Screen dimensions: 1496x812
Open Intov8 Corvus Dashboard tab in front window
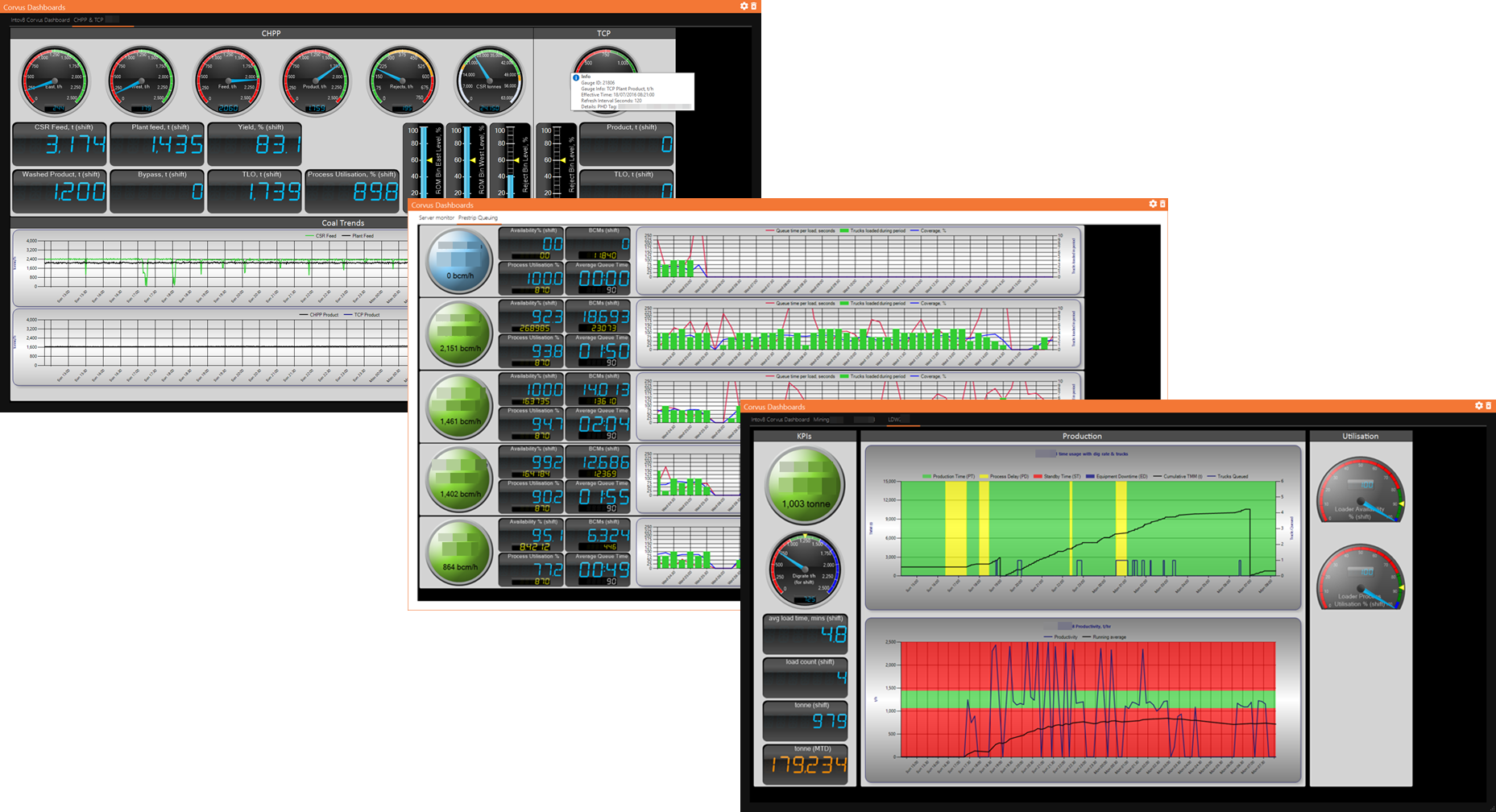tap(780, 420)
